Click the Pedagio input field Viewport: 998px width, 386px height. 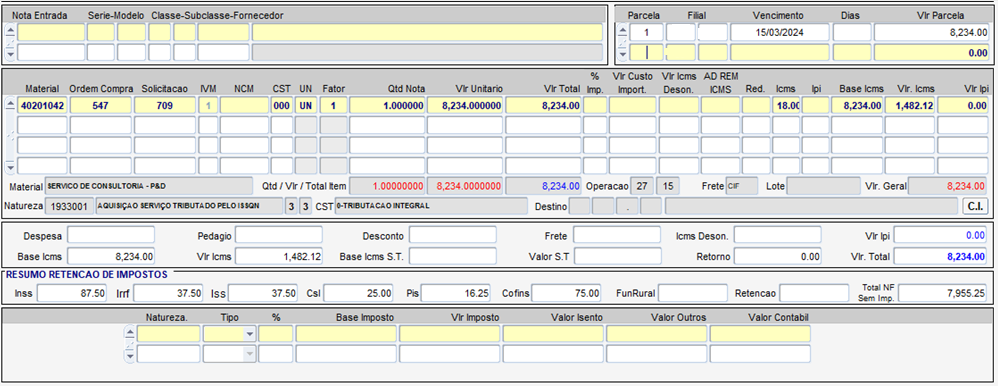(x=279, y=235)
